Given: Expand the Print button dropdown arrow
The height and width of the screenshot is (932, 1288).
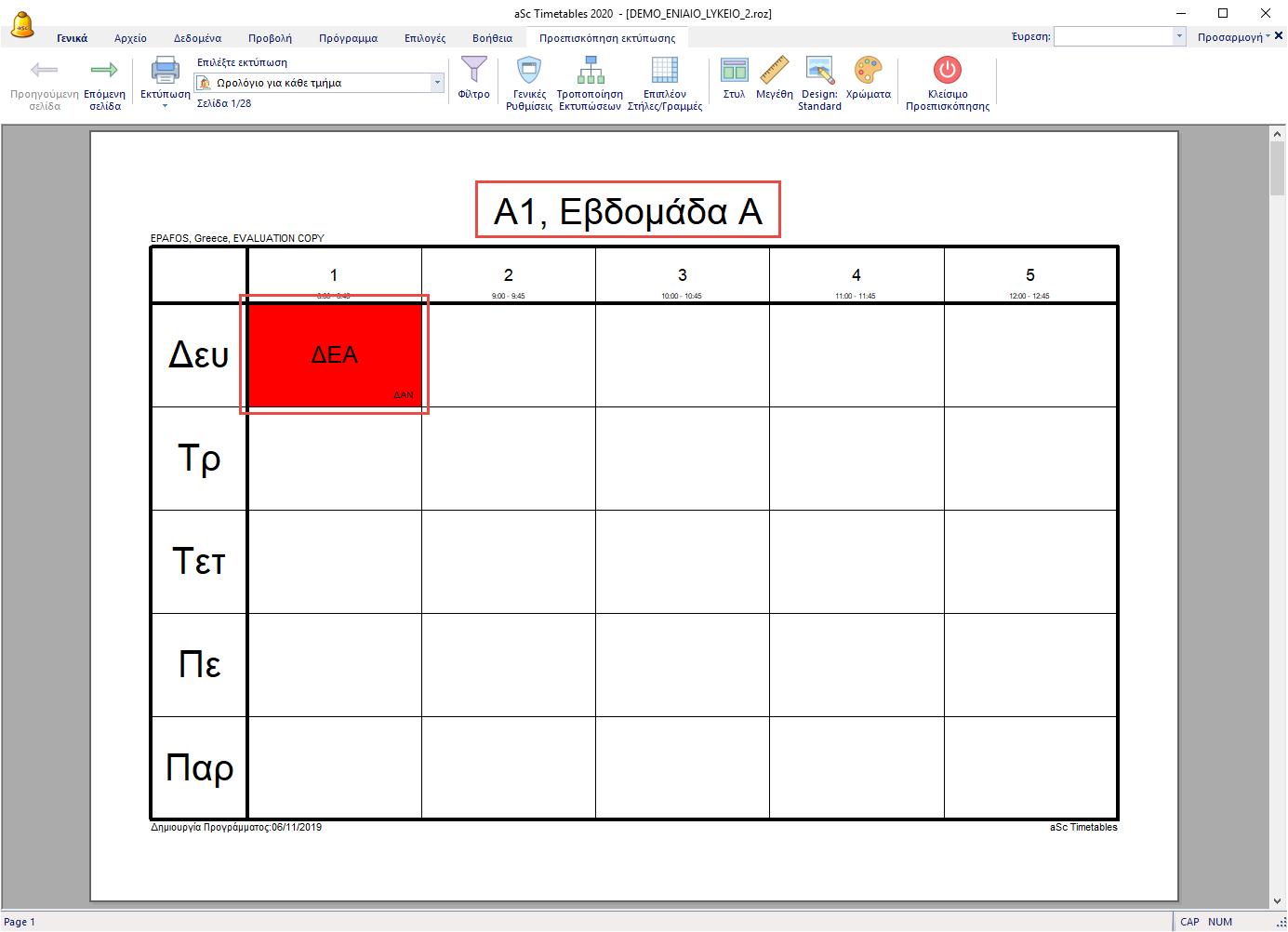Looking at the screenshot, I should [x=166, y=106].
